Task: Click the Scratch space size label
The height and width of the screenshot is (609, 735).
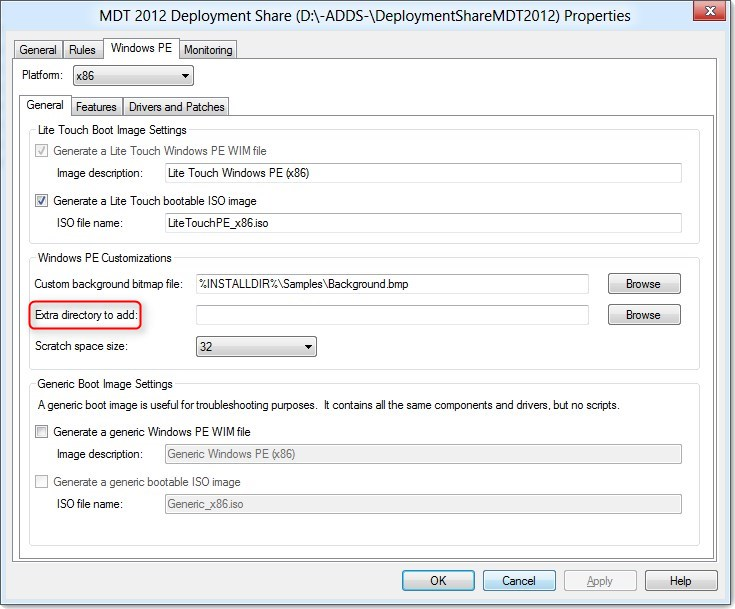Action: click(81, 346)
